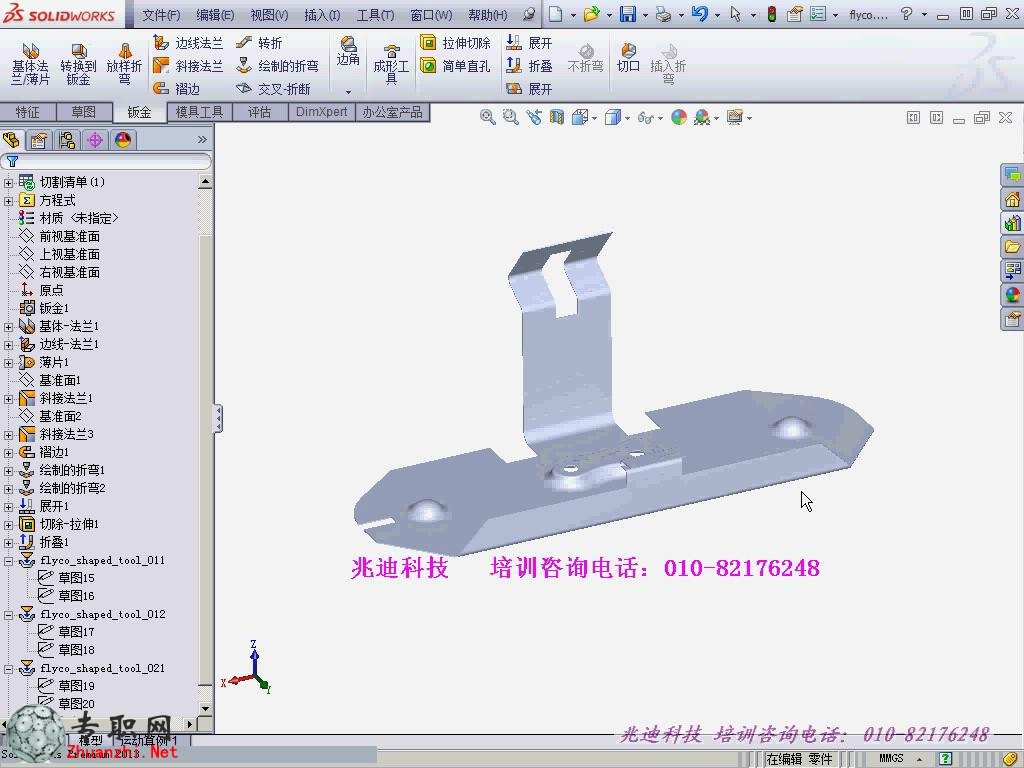
Task: Click the Corners (边角) tool icon
Action: pos(348,51)
